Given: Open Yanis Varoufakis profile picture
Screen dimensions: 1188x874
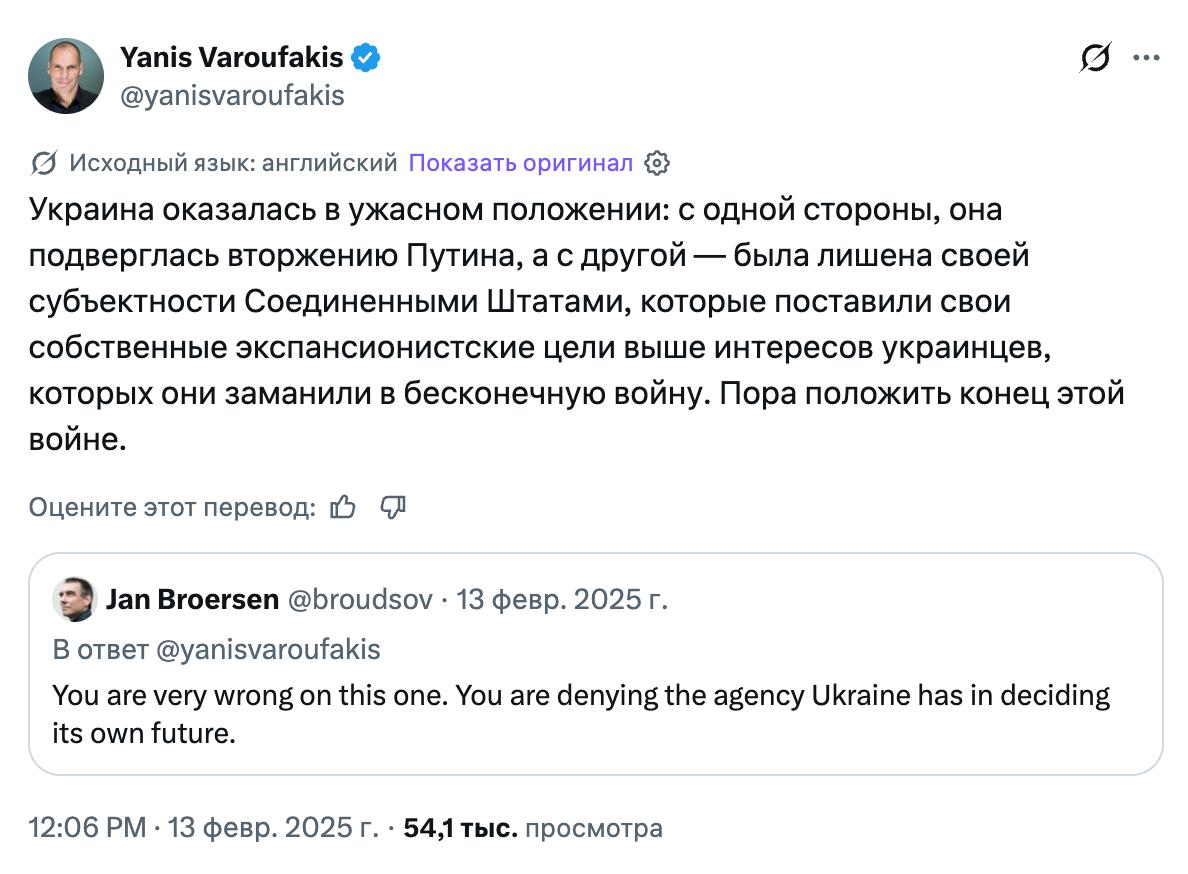Looking at the screenshot, I should tap(66, 76).
